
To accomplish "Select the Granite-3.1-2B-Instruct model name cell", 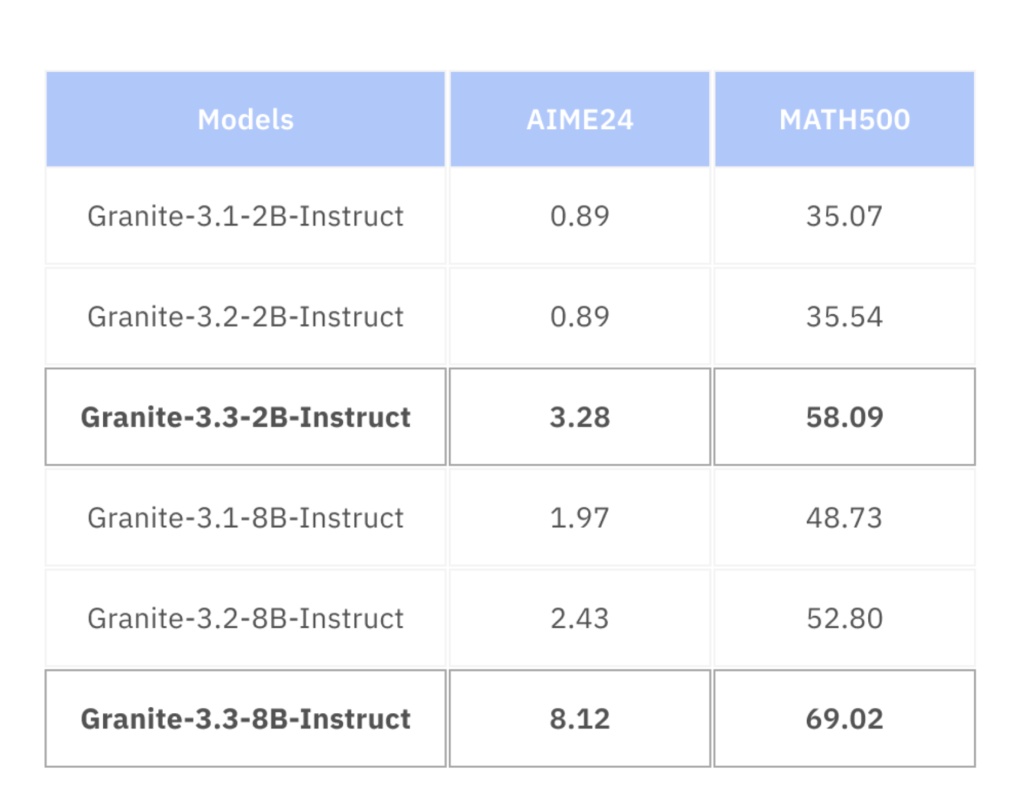I will [x=245, y=216].
